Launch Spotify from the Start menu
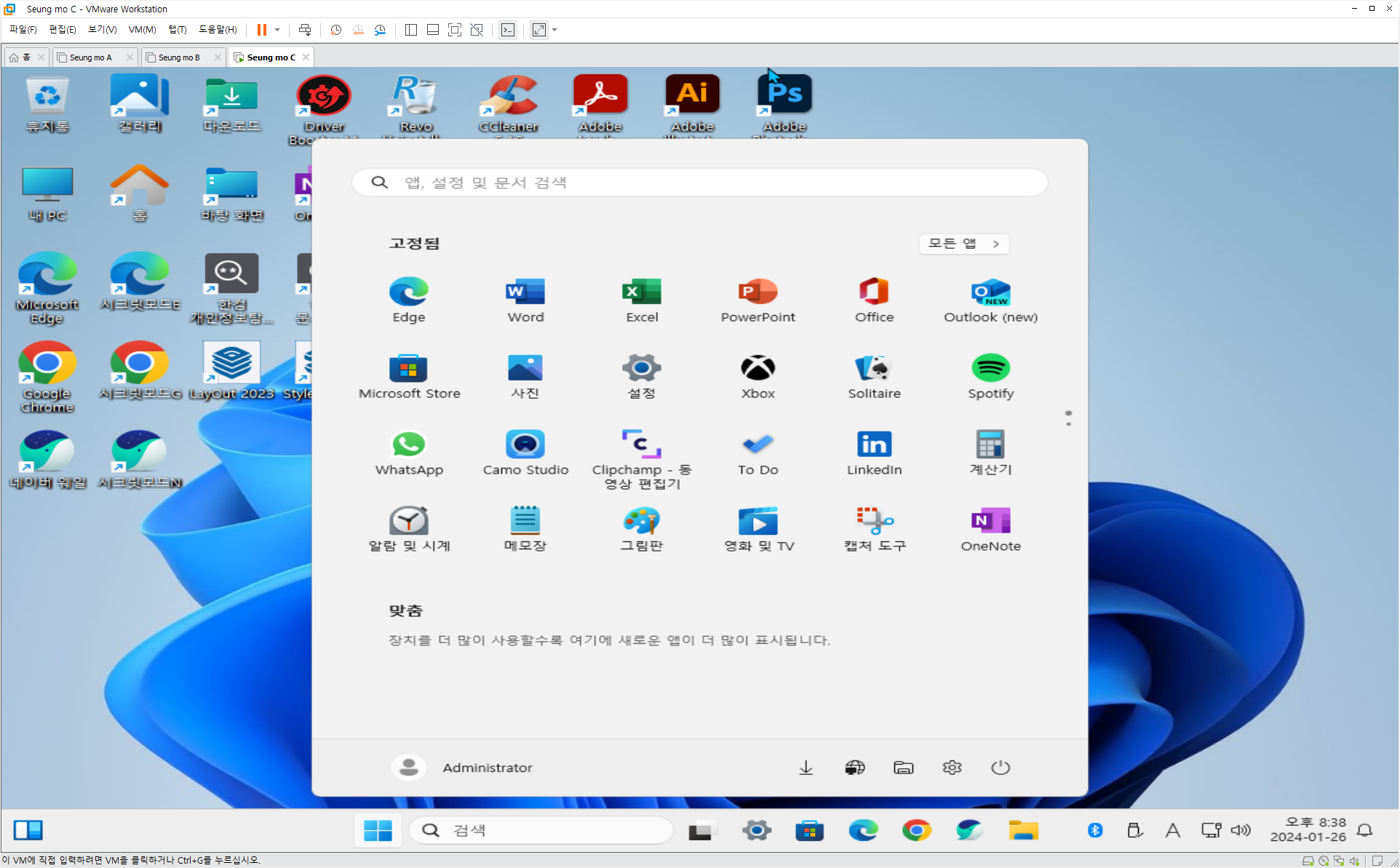Image resolution: width=1400 pixels, height=868 pixels. click(x=990, y=376)
